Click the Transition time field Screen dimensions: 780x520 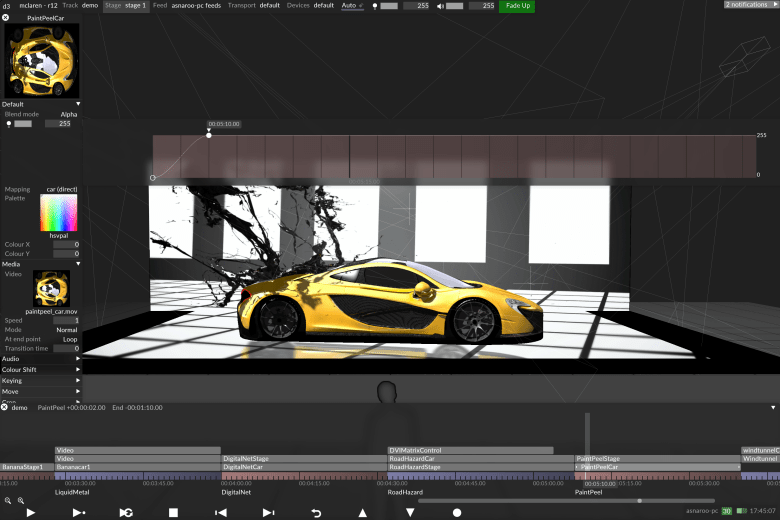pos(66,348)
